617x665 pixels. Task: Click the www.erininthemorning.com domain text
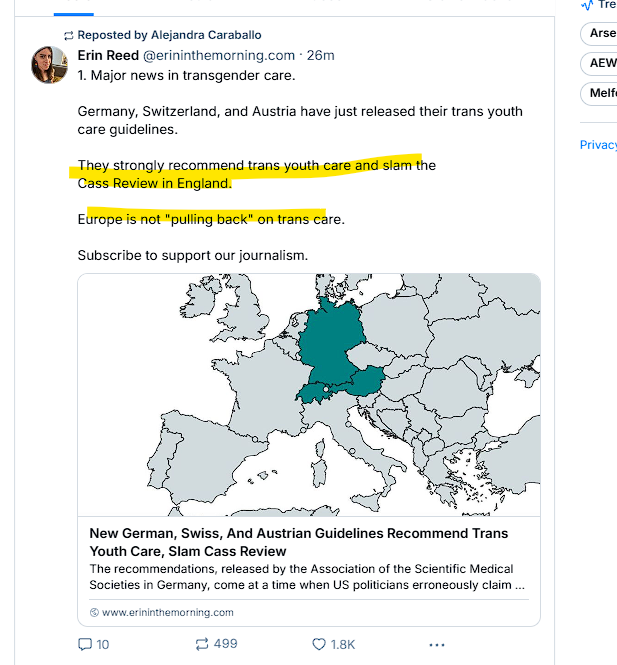coord(167,612)
